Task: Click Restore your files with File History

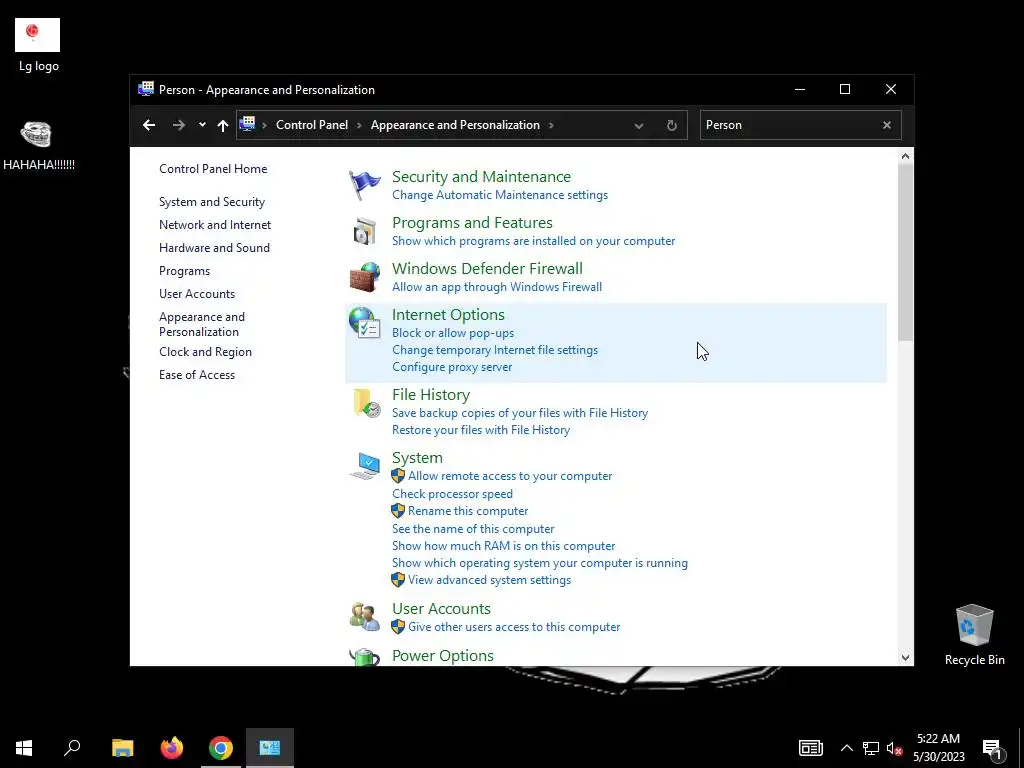Action: coord(481,430)
